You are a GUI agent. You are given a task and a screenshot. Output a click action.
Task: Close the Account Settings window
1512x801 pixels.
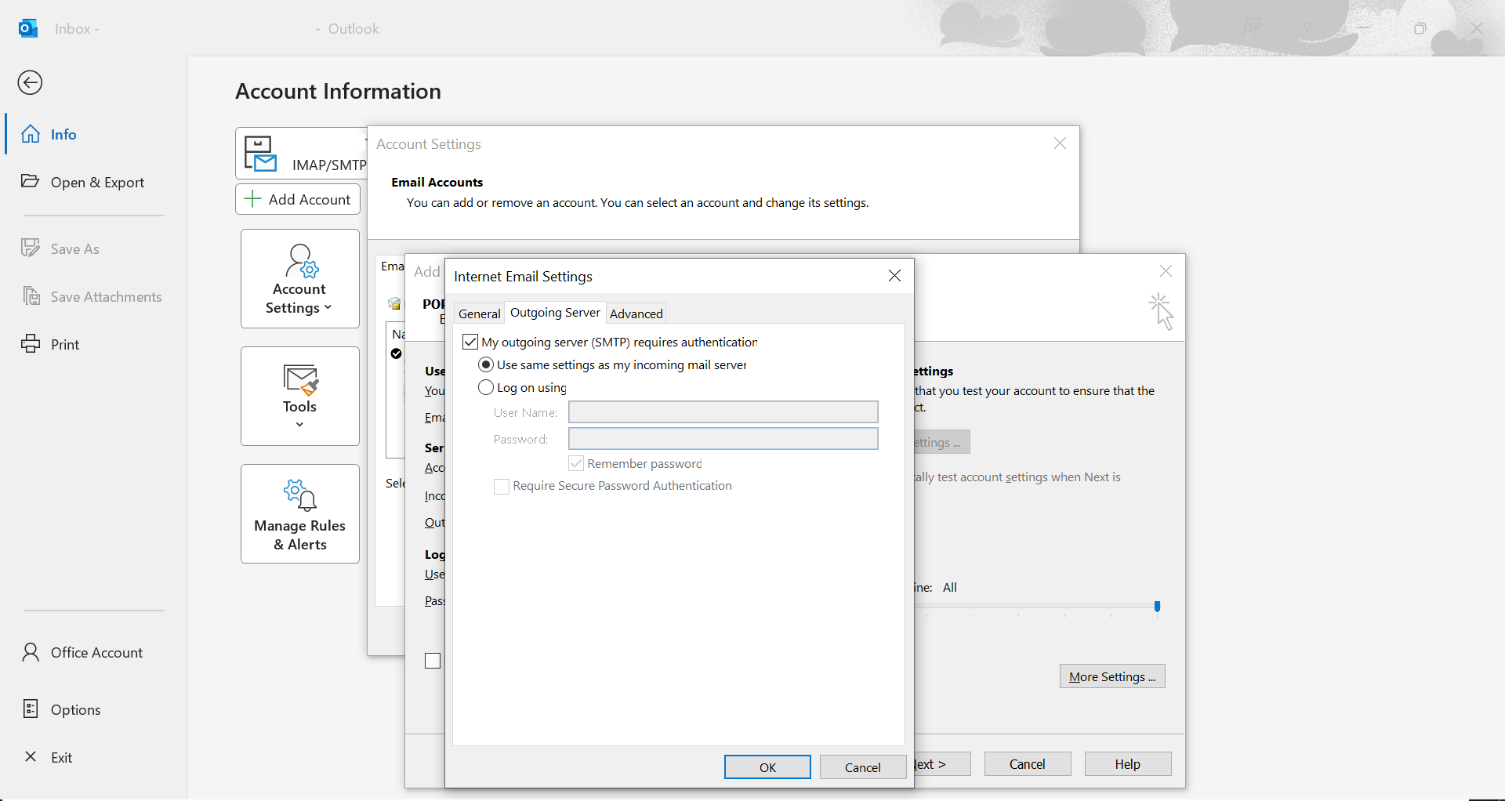[1060, 143]
